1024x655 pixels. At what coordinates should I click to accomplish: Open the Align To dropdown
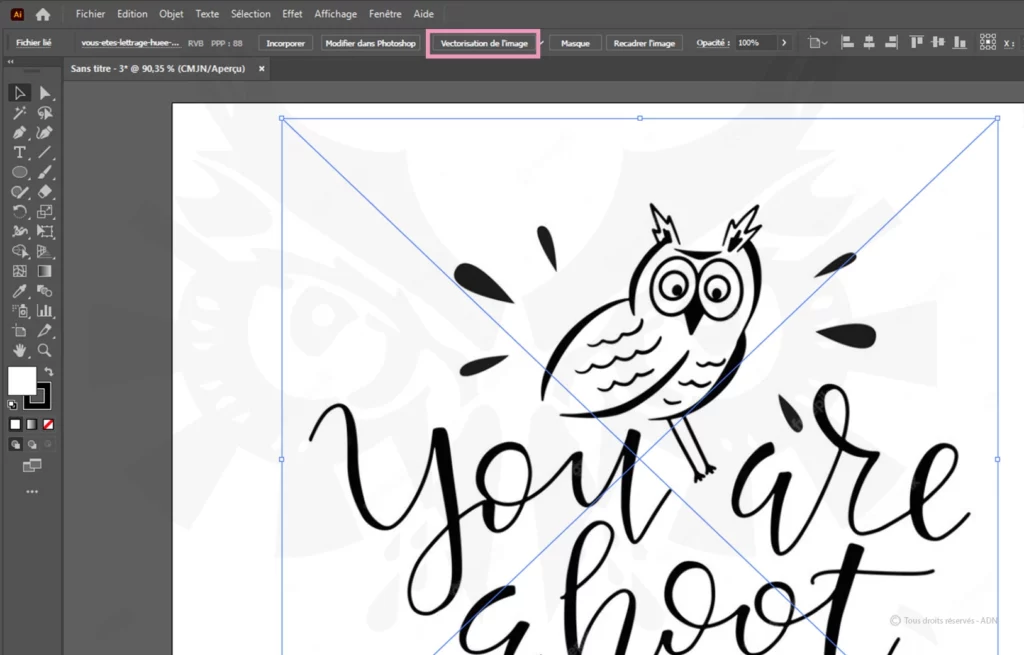(817, 43)
